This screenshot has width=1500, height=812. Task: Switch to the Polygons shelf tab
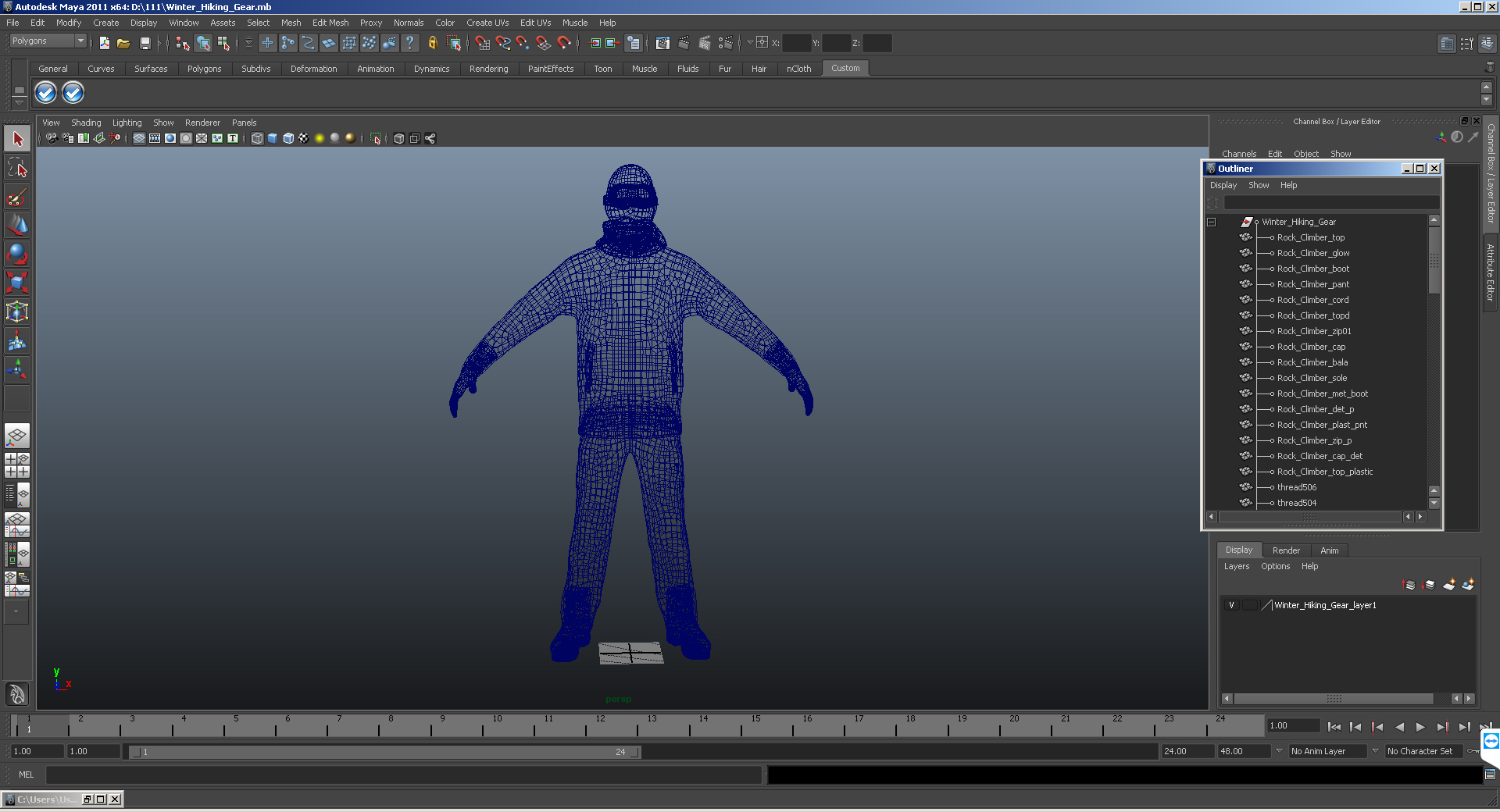204,69
